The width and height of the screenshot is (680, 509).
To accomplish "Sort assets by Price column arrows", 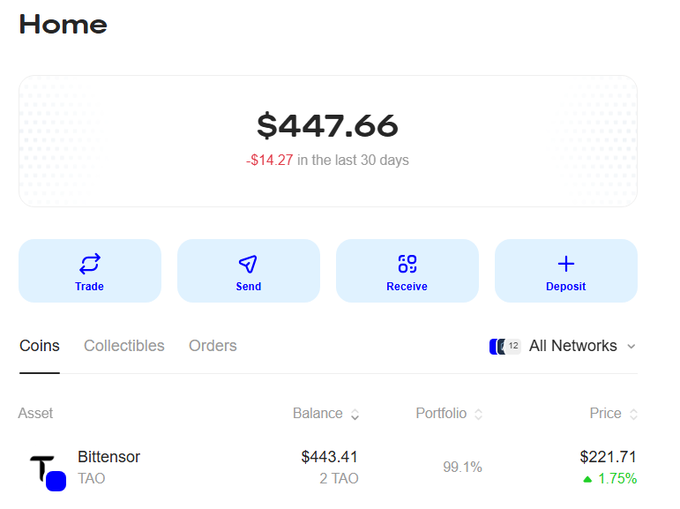I will (633, 414).
